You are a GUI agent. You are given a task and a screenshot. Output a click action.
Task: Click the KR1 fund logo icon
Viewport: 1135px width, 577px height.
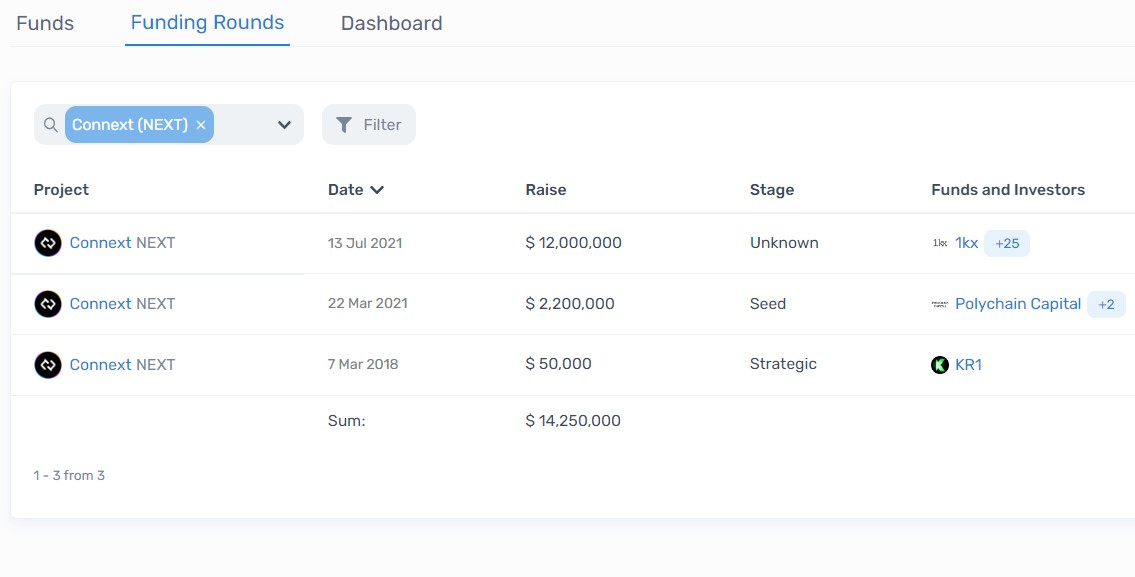click(x=940, y=365)
